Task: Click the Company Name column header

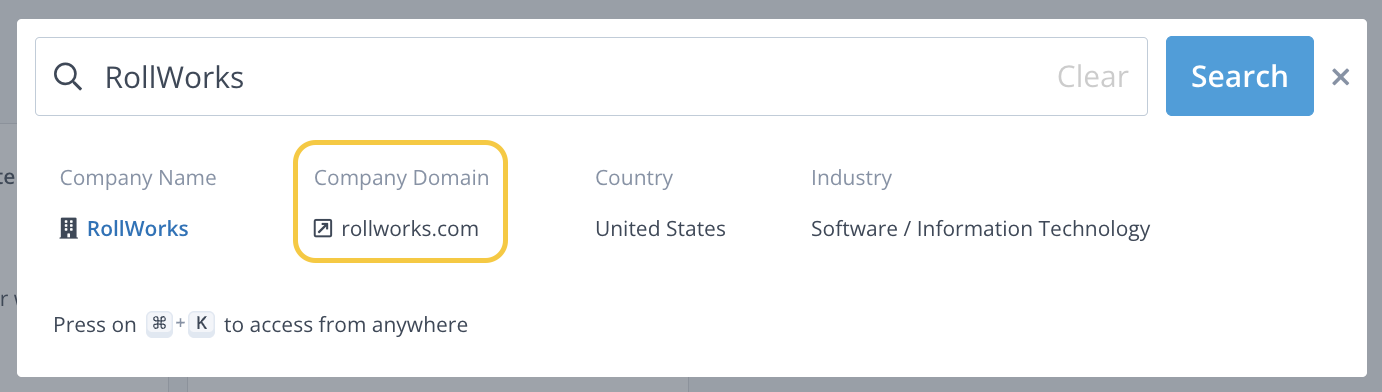Action: [x=138, y=178]
